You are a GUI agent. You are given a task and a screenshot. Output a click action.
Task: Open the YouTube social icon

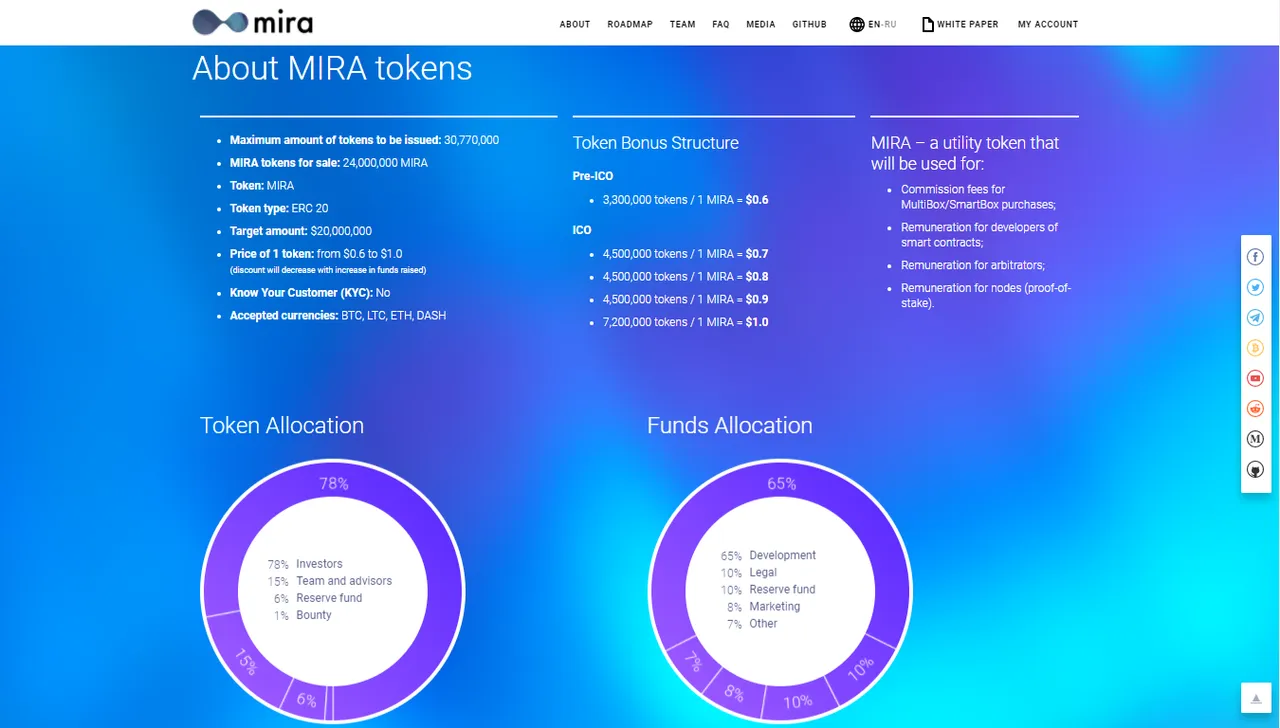tap(1256, 379)
